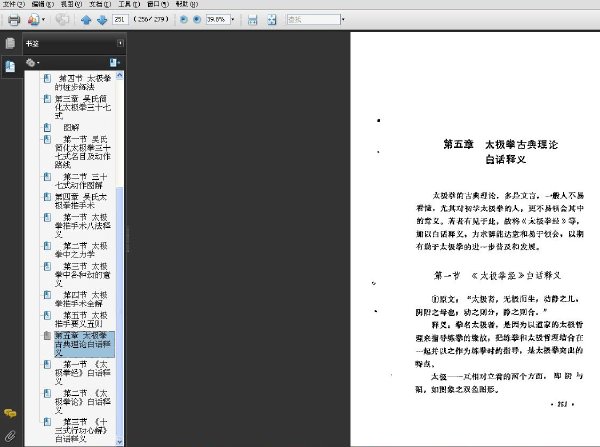
Task: Open the dropdown arrow beside the collaboration icon
Action: click(x=43, y=20)
